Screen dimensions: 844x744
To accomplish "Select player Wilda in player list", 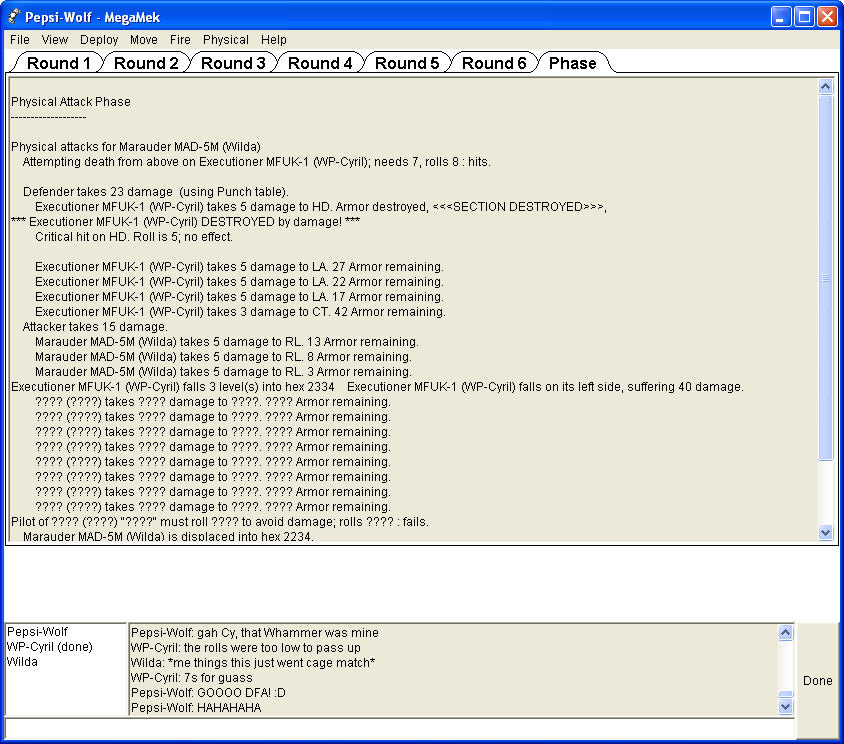I will coord(23,662).
